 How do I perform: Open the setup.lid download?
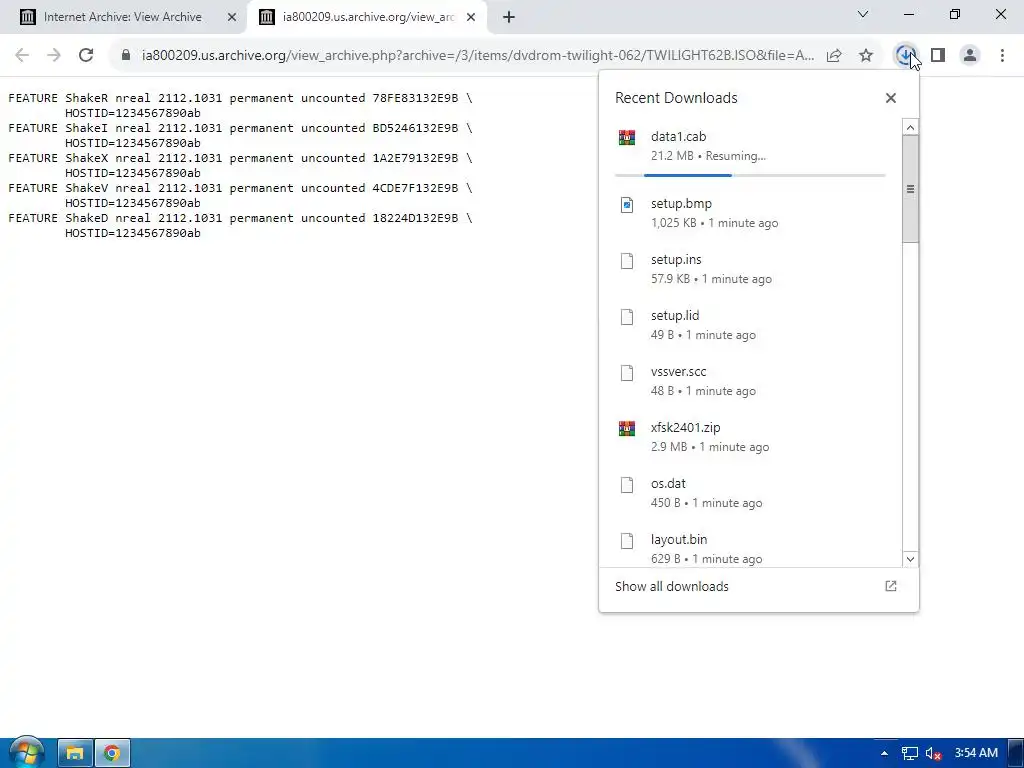(750, 325)
